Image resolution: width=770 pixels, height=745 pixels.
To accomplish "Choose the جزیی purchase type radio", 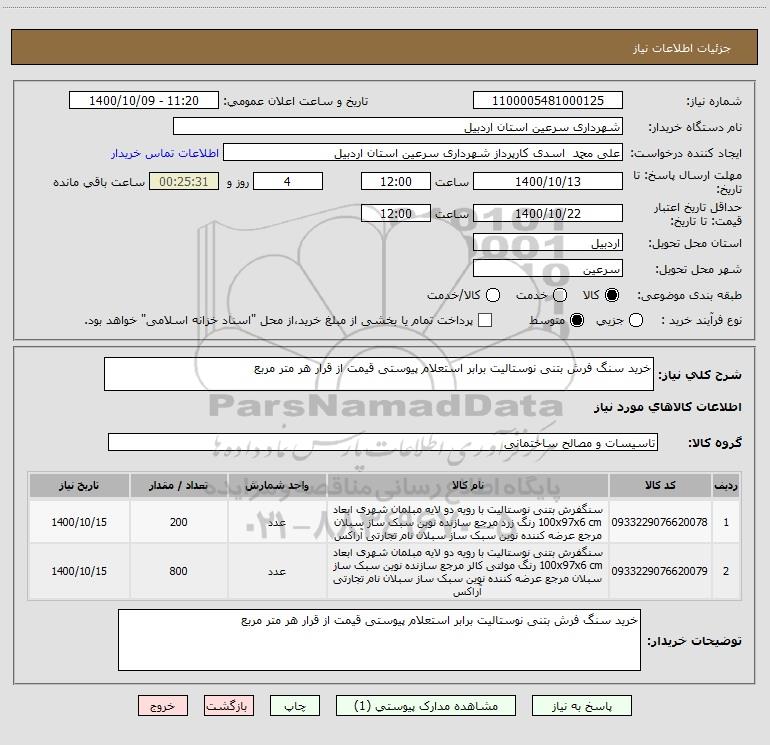I will (x=635, y=320).
